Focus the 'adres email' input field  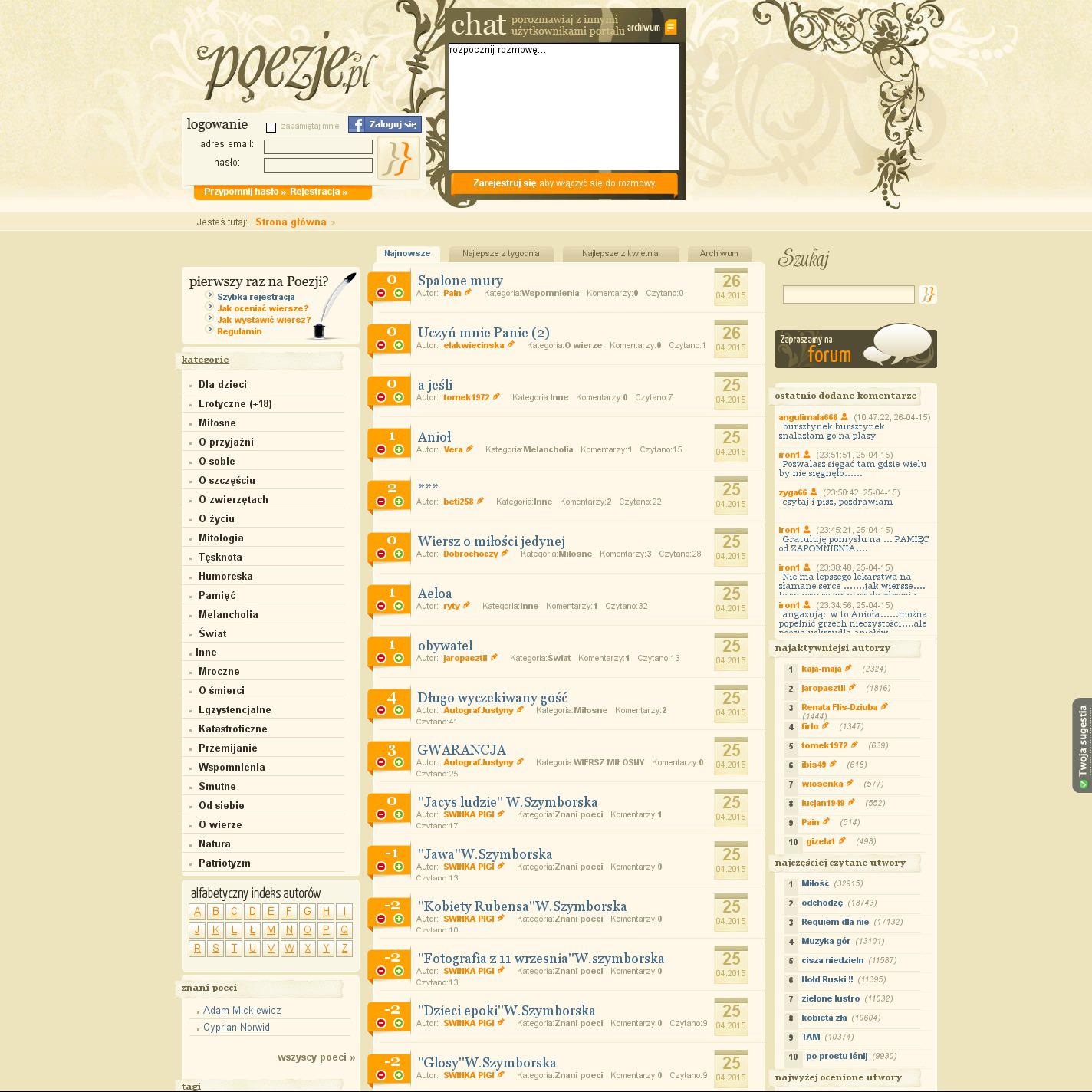[x=318, y=146]
